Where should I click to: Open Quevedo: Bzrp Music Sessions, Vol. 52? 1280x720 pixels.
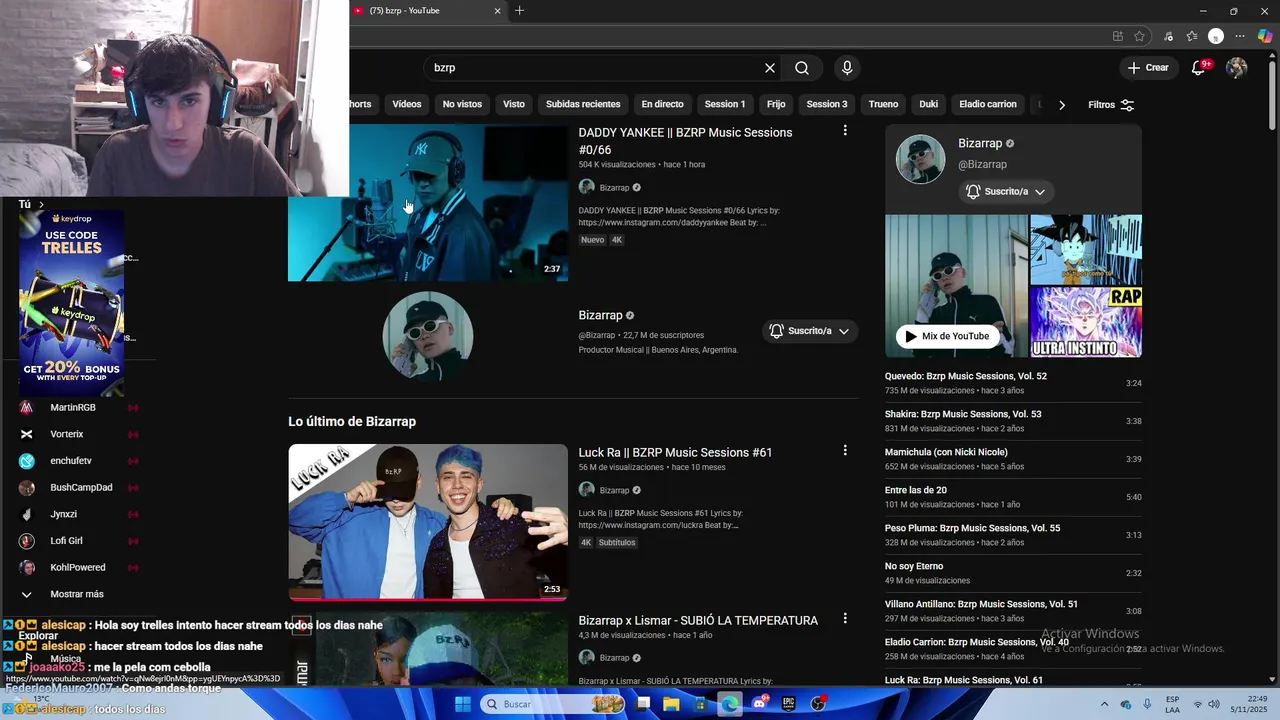tap(966, 376)
